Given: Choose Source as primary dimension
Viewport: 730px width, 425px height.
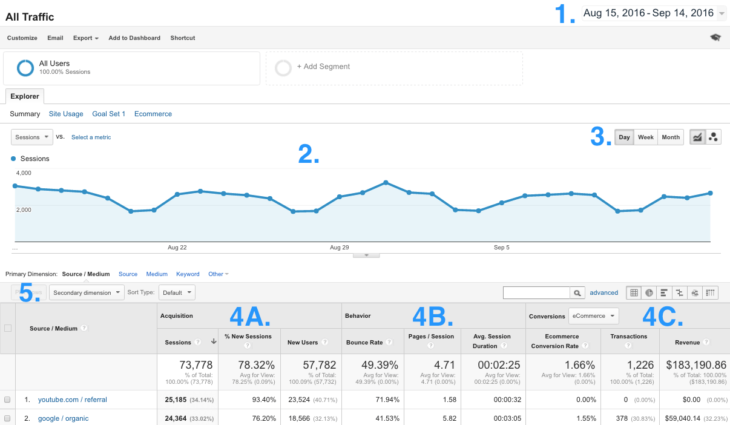Looking at the screenshot, I should [x=128, y=274].
